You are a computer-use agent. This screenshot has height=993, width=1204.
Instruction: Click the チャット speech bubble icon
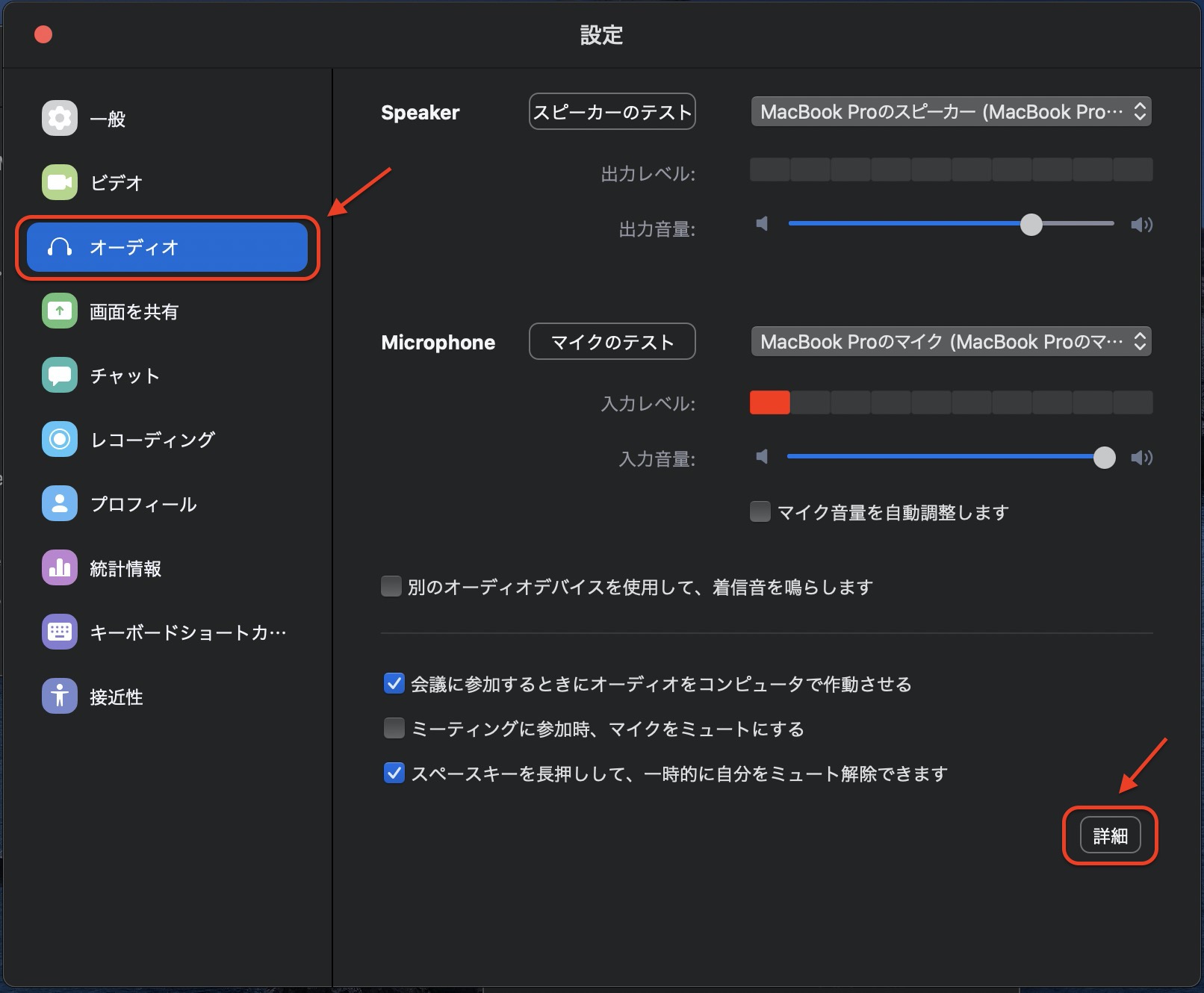point(60,375)
